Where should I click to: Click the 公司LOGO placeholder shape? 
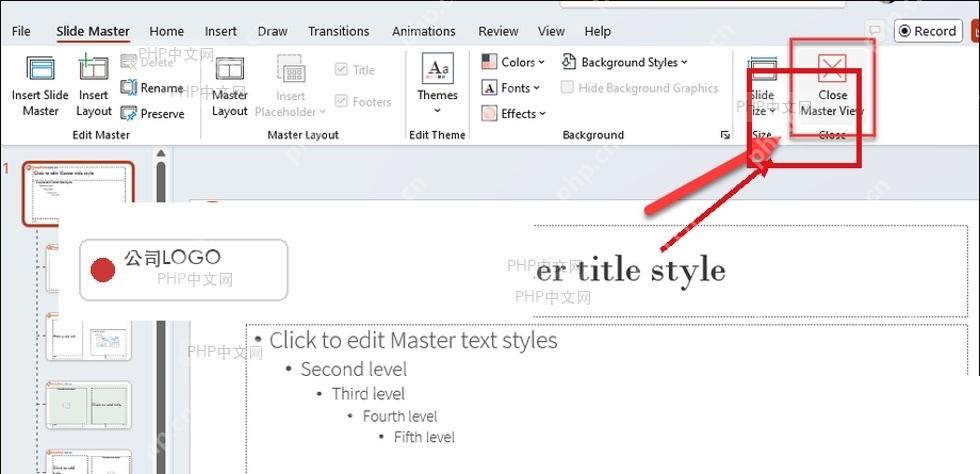[184, 270]
